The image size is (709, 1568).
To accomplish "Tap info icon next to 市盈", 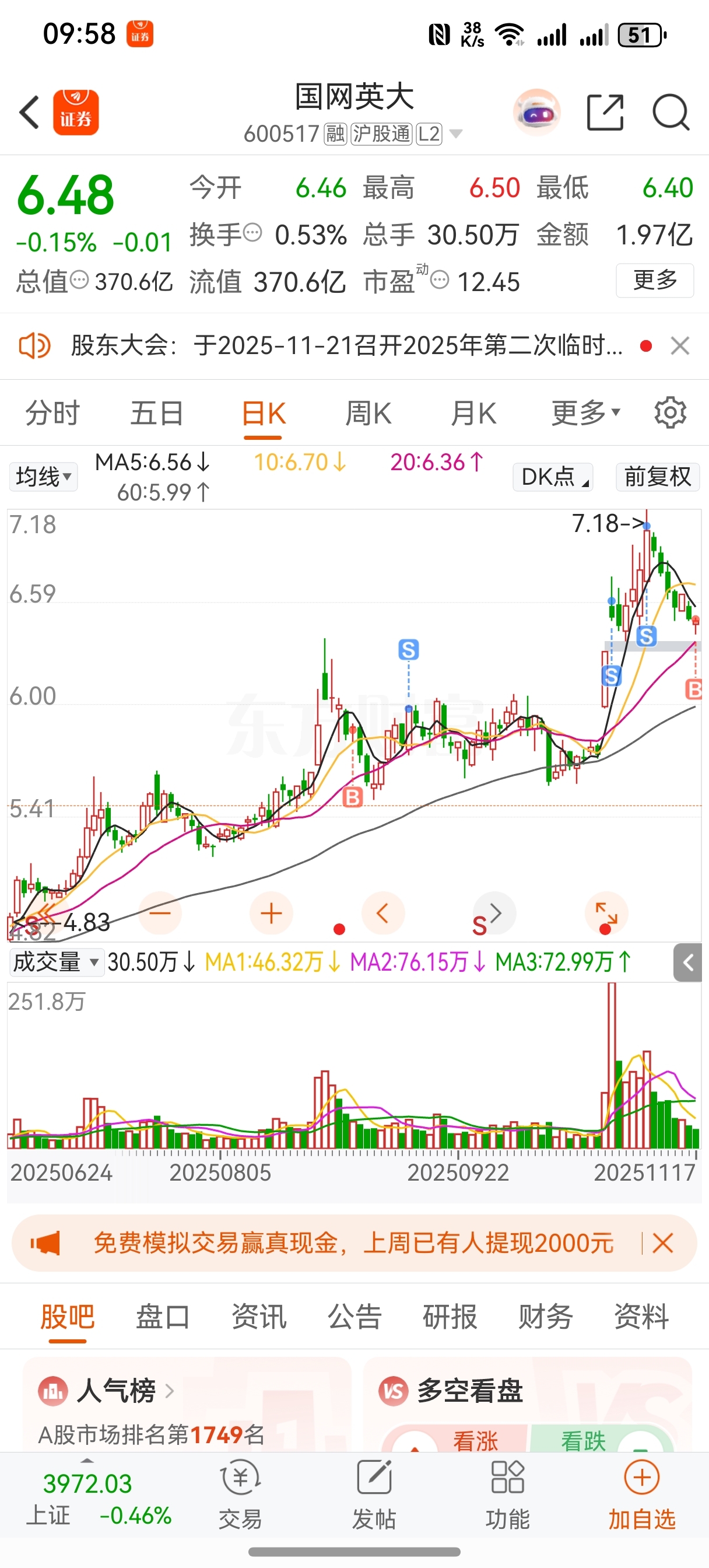I will coord(440,280).
